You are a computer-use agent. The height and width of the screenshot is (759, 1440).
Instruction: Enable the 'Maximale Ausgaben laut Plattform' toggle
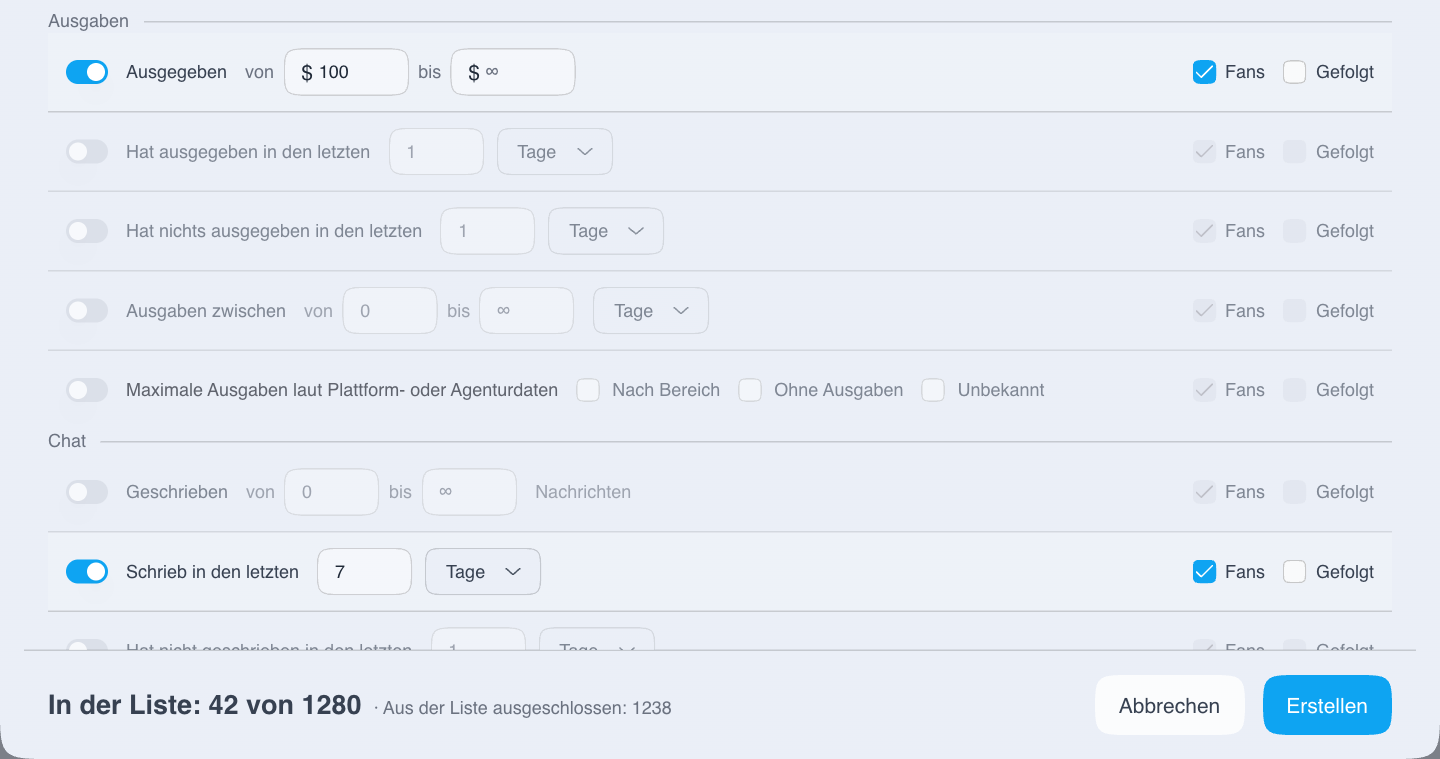pyautogui.click(x=87, y=390)
